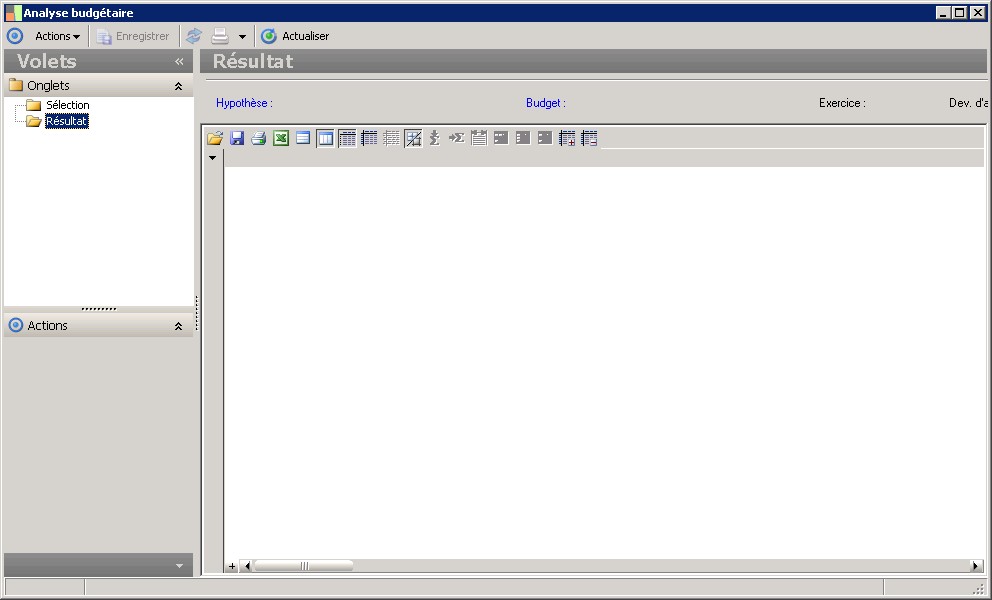The image size is (992, 600).
Task: Select the Sélection tree item
Action: pyautogui.click(x=68, y=105)
